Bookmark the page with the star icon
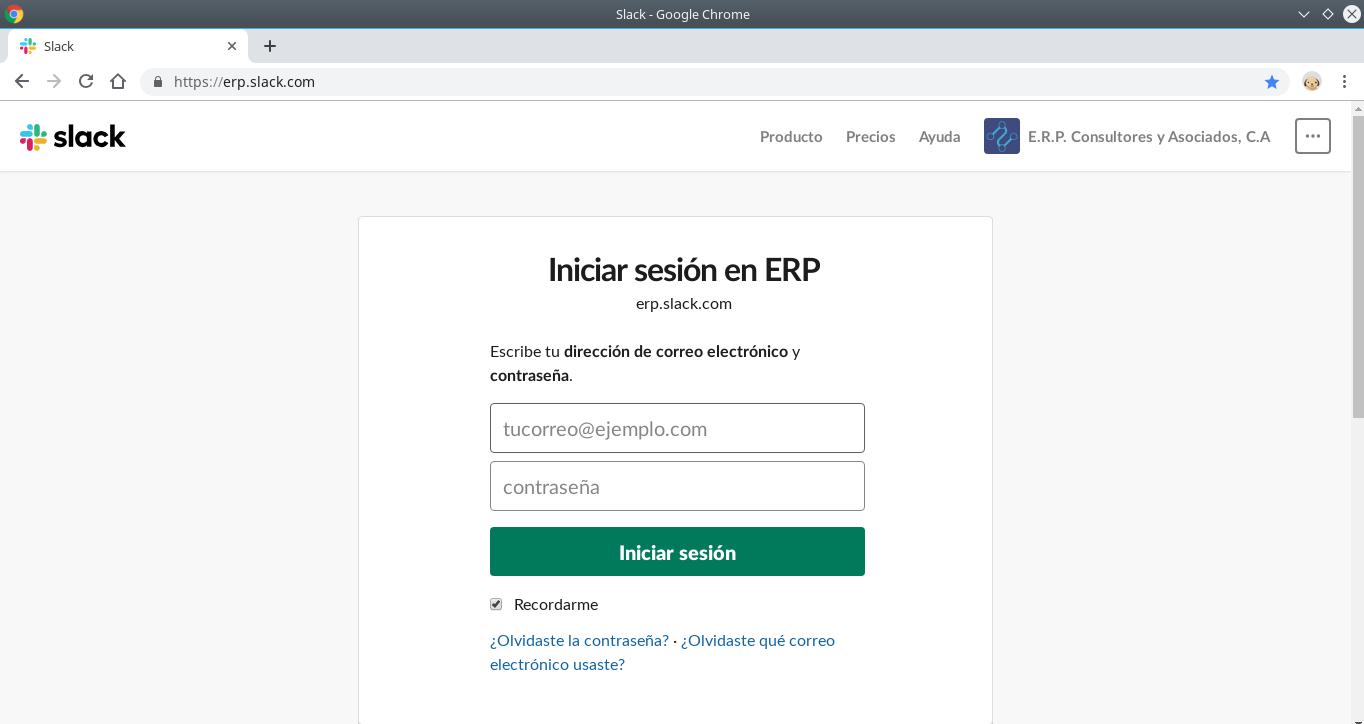1364x724 pixels. coord(1272,82)
